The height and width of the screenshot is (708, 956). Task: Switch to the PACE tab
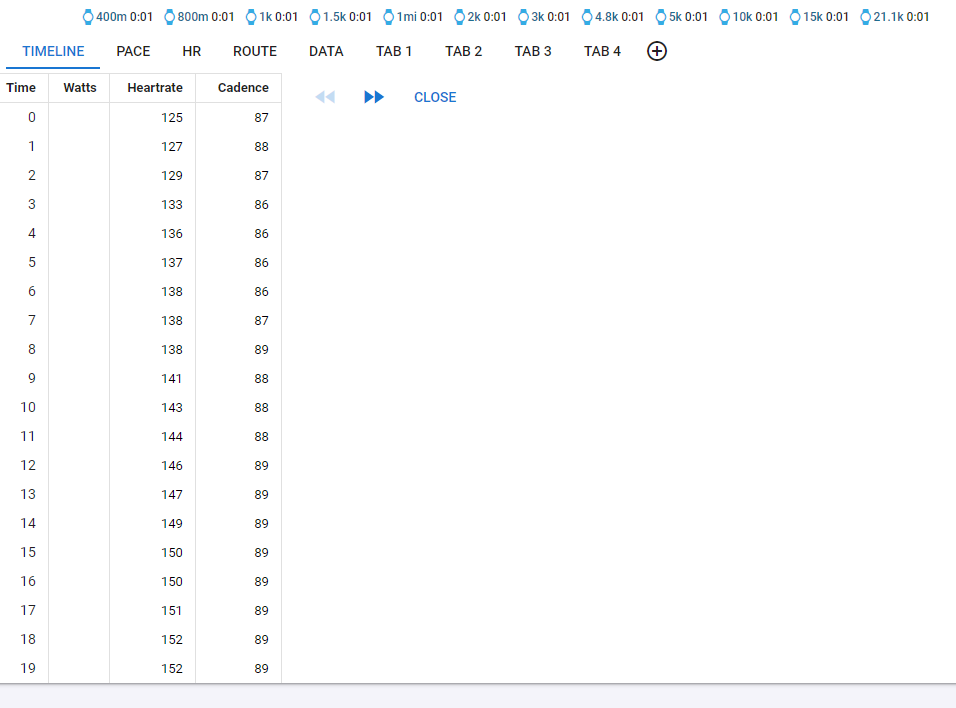coord(133,51)
